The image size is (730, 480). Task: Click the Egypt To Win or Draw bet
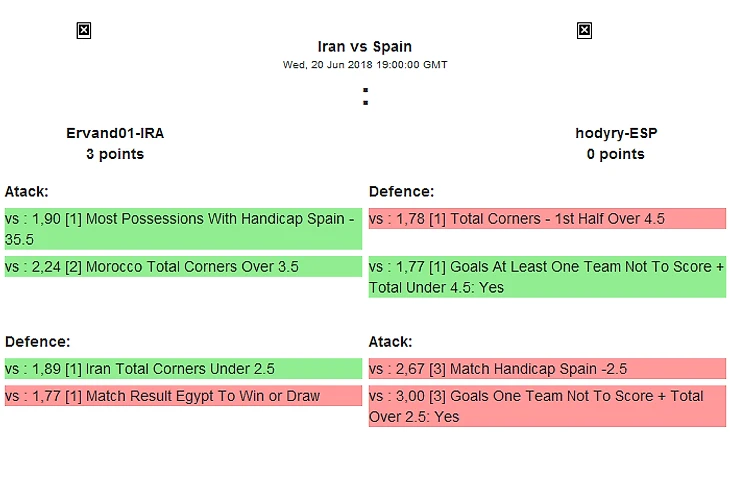182,396
